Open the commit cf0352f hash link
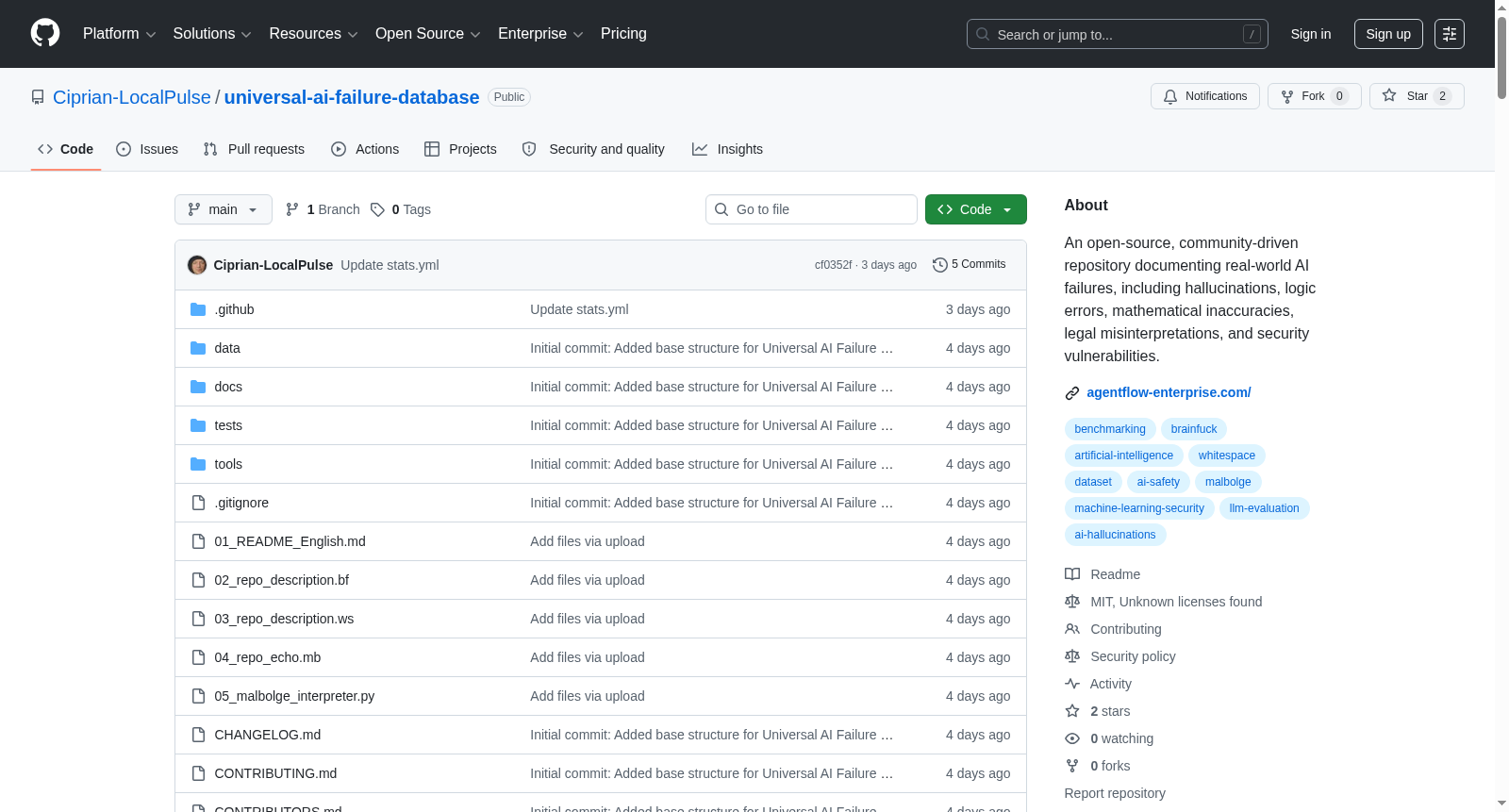The width and height of the screenshot is (1509, 812). (833, 265)
